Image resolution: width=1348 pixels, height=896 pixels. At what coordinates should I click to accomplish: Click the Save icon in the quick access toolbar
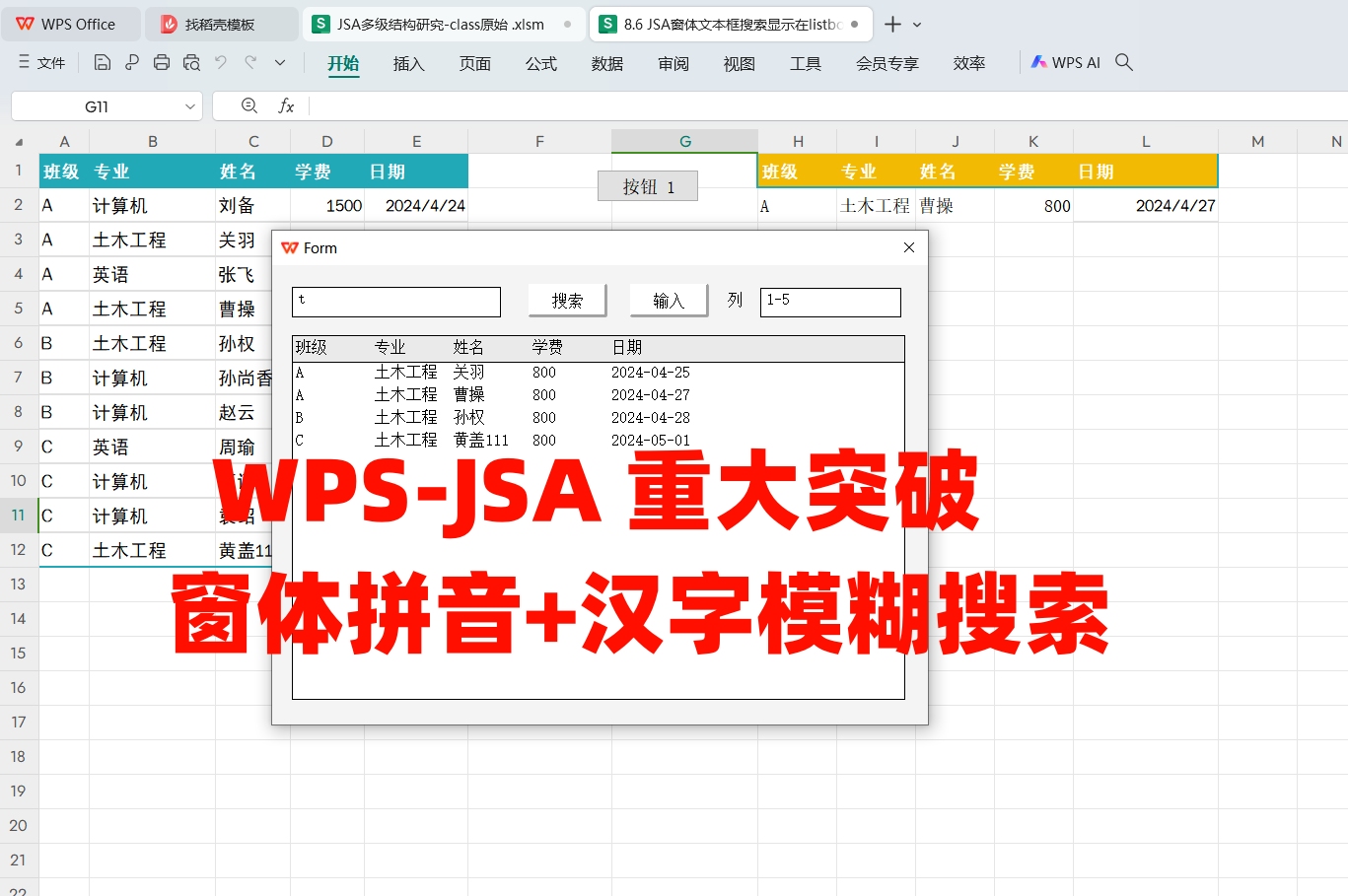pyautogui.click(x=102, y=61)
